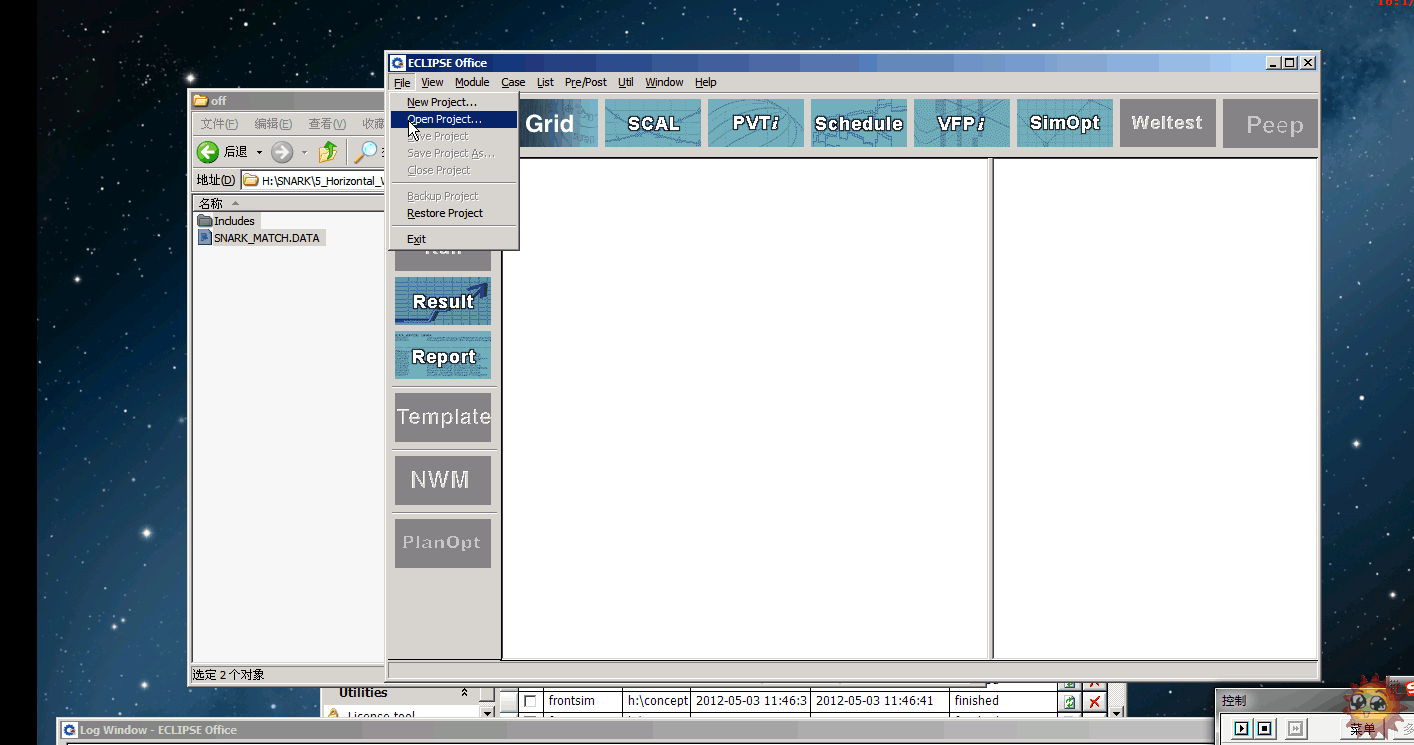Screen dimensions: 1414x745
Task: Collapse the Utilities panel section
Action: (464, 693)
